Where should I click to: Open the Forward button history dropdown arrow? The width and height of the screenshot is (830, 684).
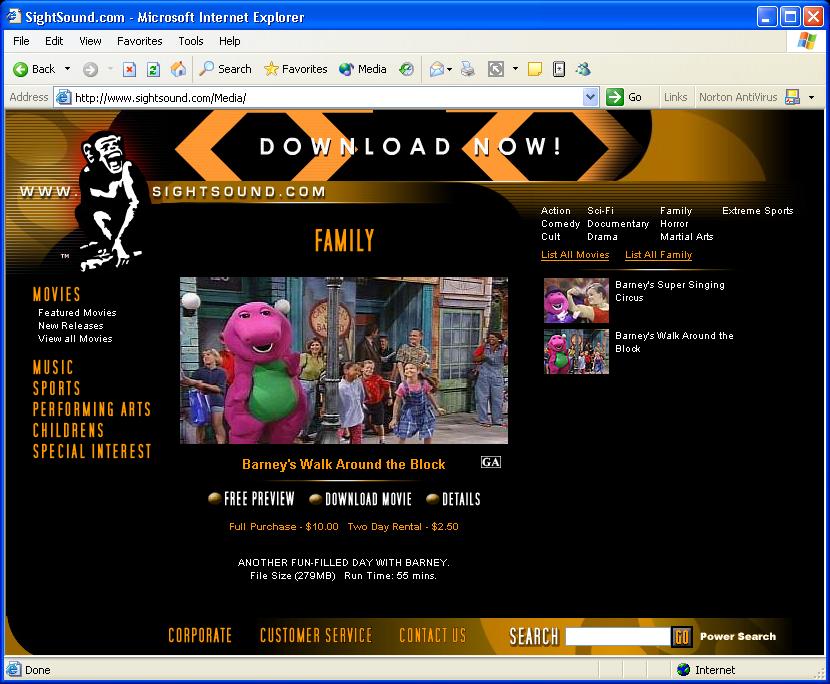[110, 69]
